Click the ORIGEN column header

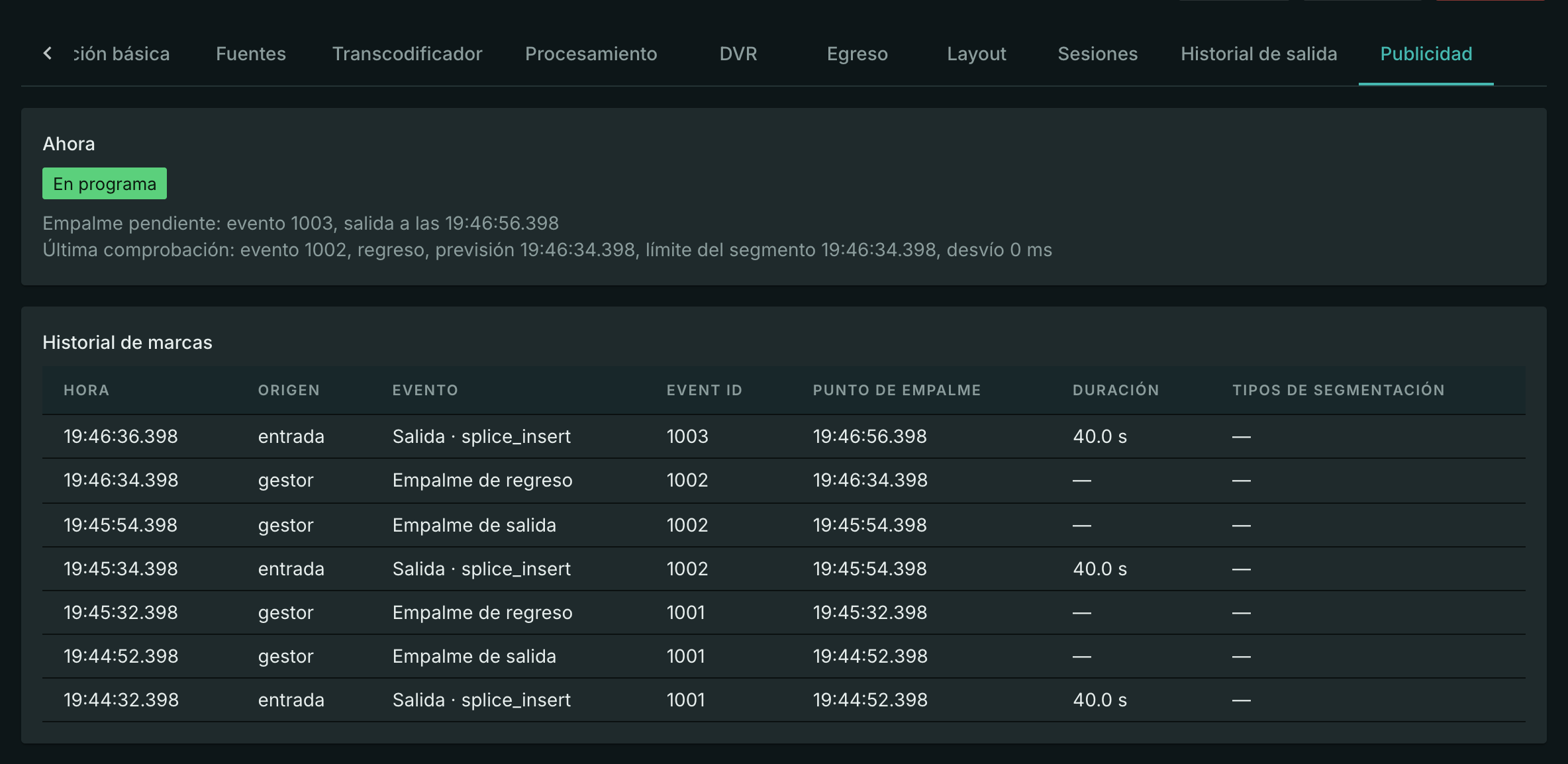(x=289, y=390)
